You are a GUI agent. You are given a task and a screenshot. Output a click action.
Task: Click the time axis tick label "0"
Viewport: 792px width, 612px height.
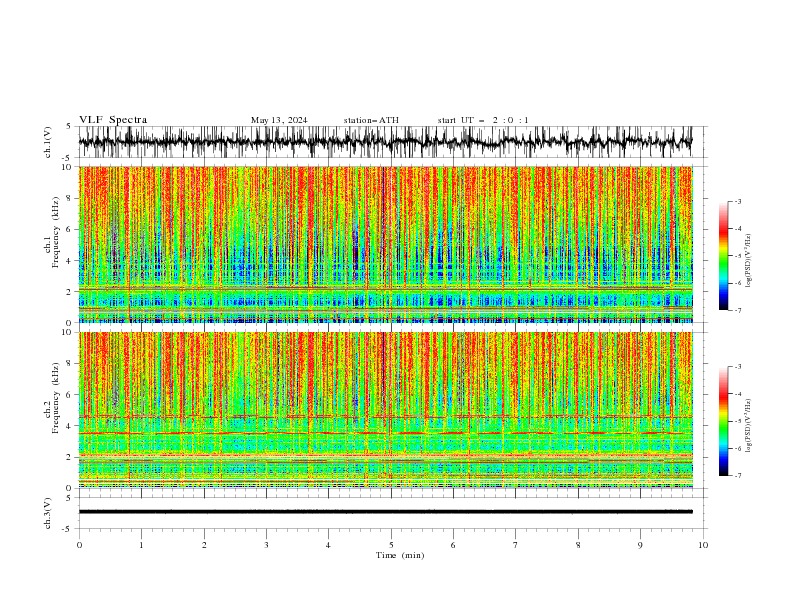[79, 545]
